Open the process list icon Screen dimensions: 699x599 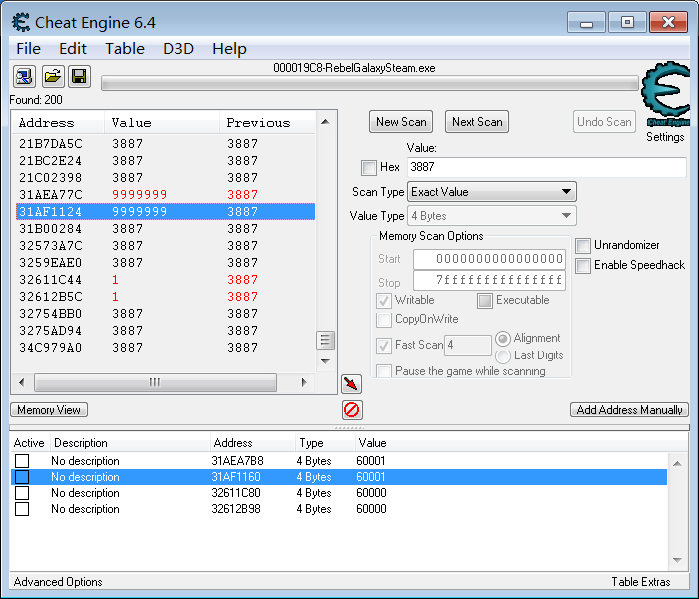(24, 77)
